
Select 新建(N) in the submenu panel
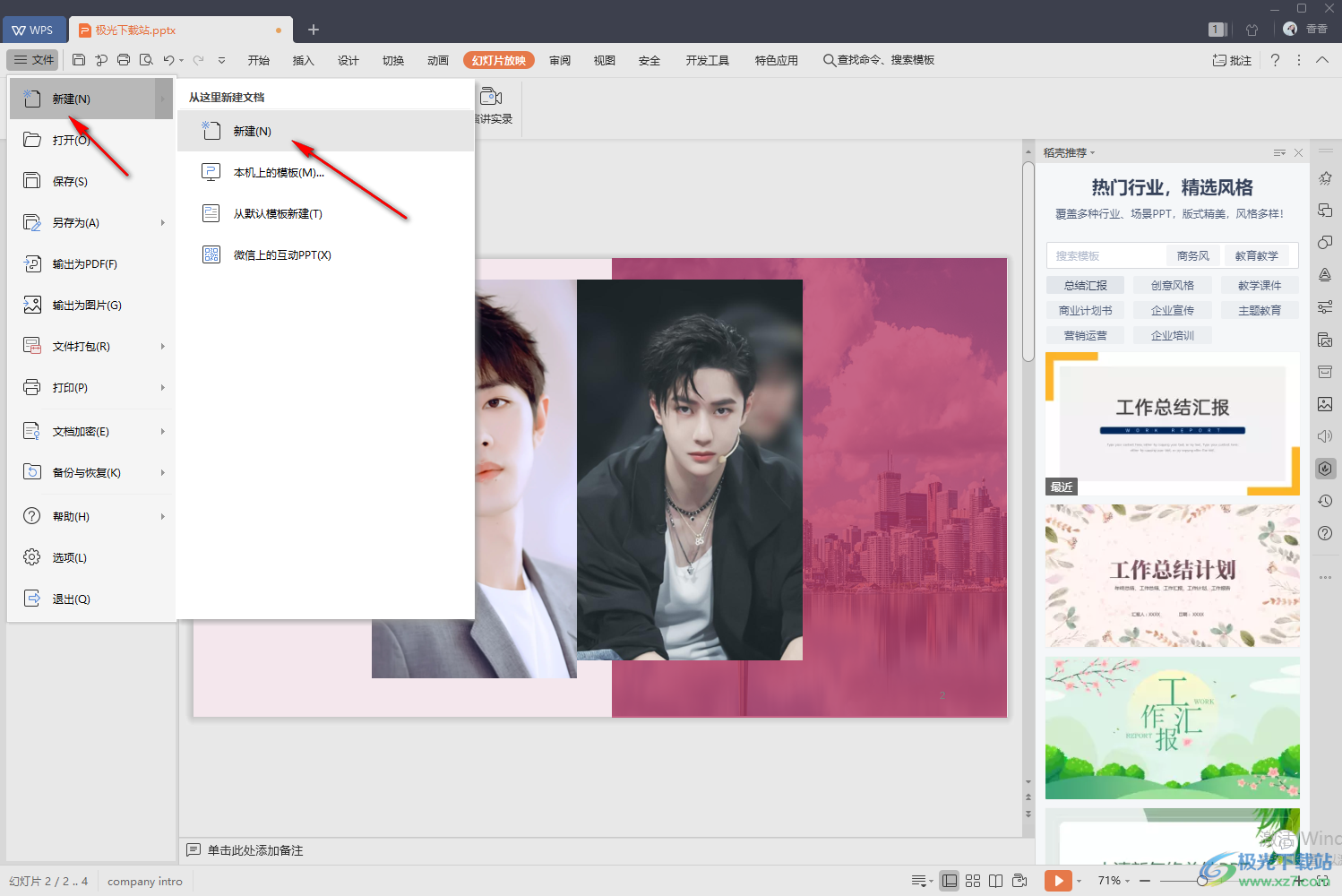coord(325,131)
